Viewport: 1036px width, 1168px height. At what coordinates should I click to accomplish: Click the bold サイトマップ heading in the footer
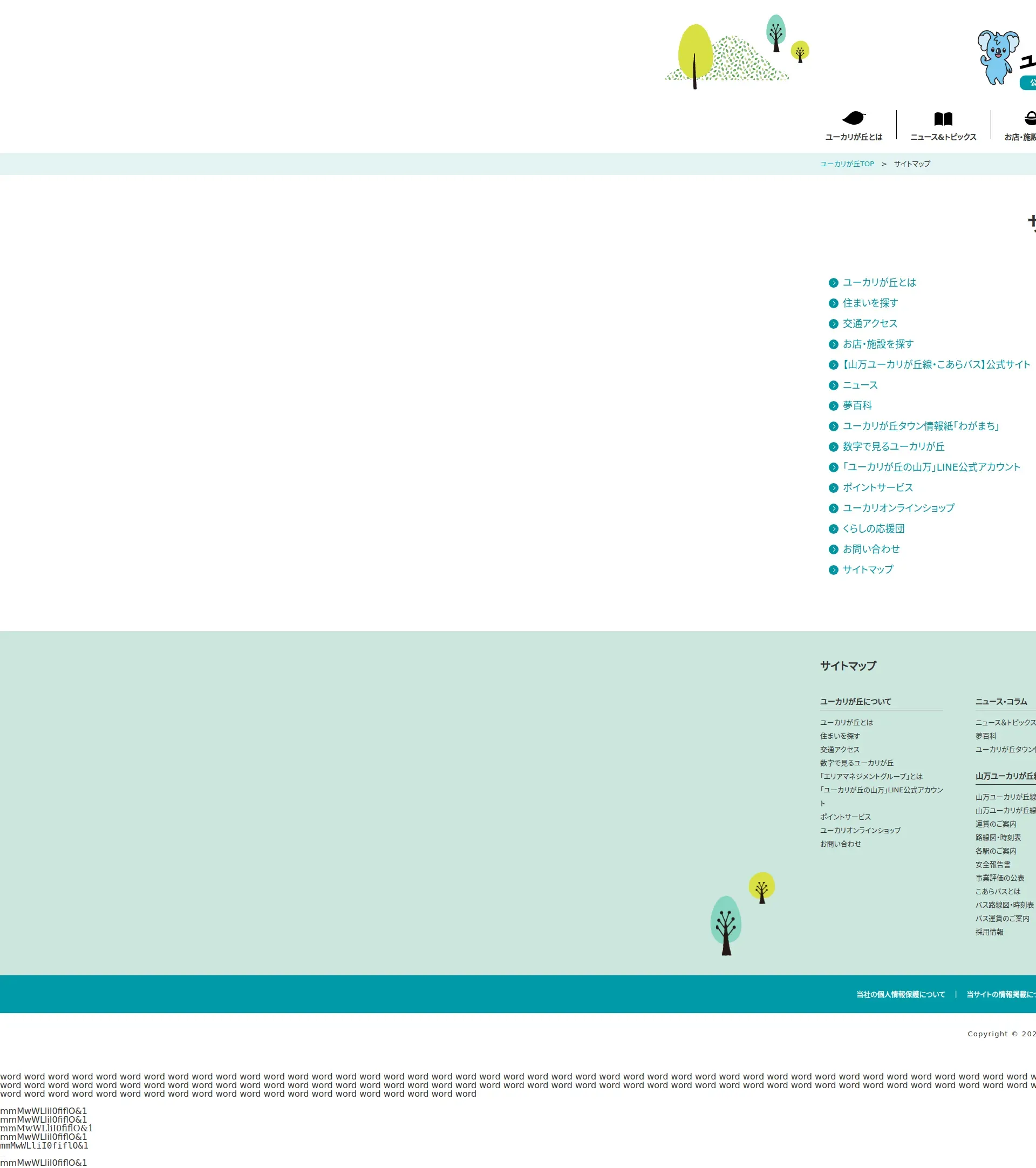pos(848,666)
